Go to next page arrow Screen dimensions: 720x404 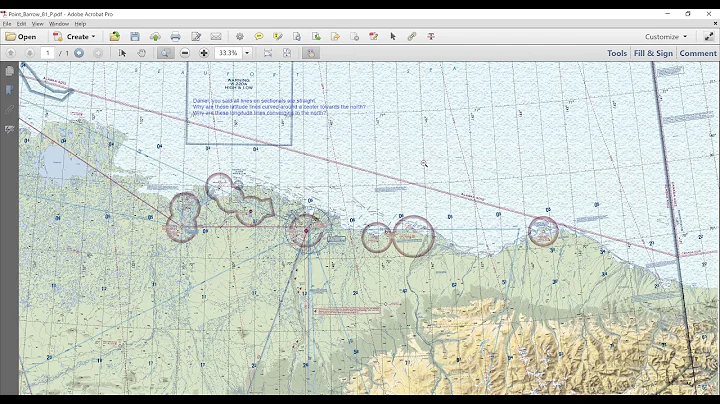[29, 53]
